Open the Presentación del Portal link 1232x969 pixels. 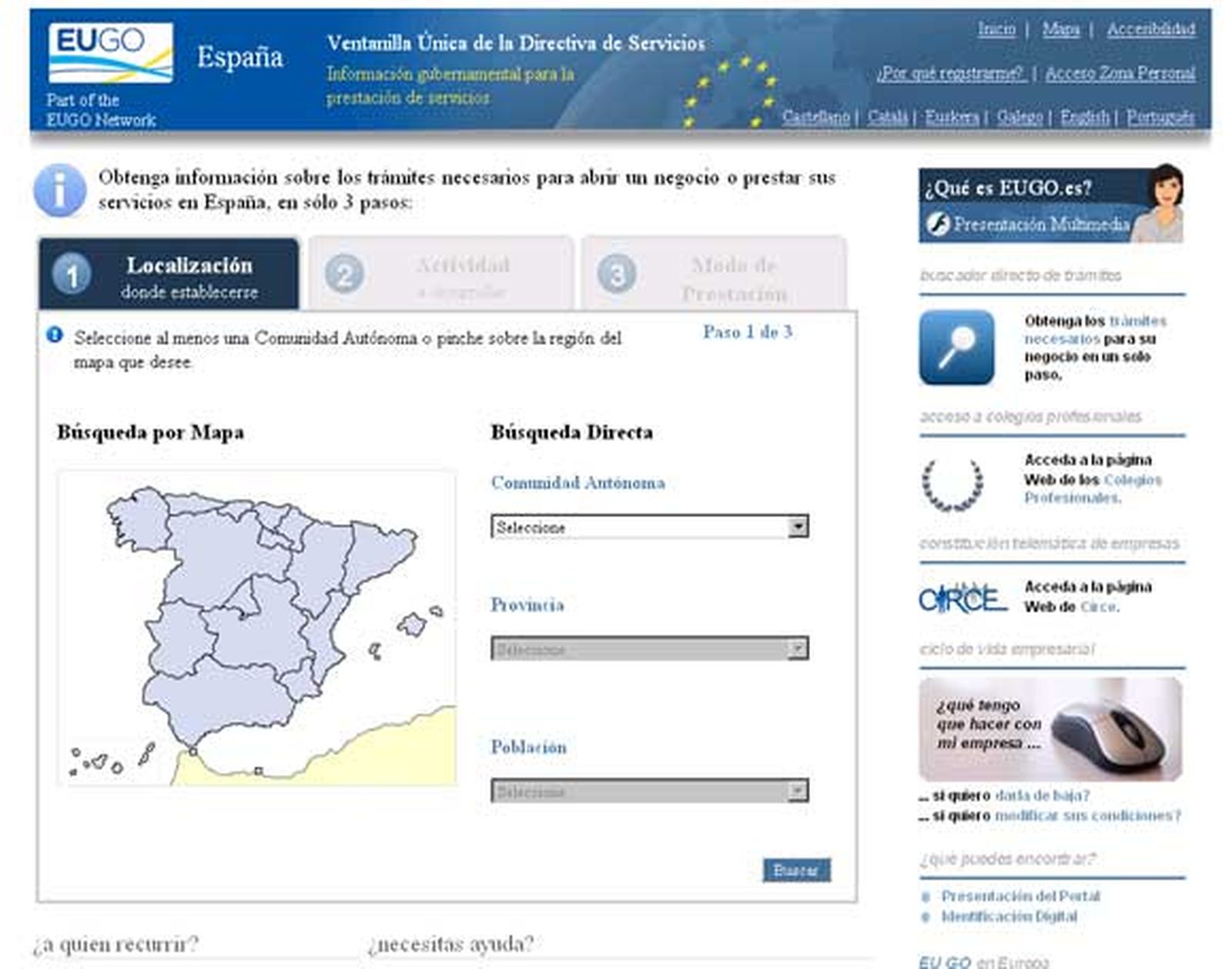[x=1019, y=897]
